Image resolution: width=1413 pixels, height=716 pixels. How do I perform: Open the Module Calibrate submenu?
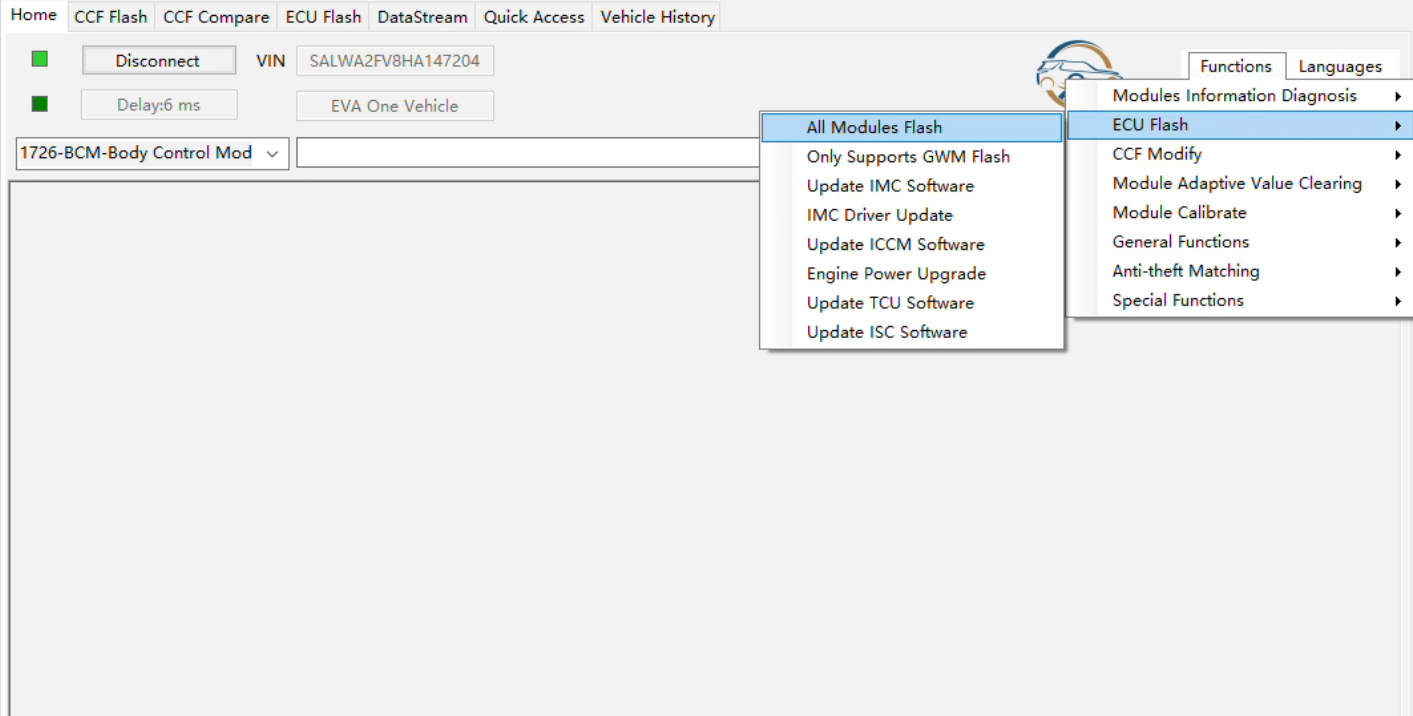point(1240,212)
